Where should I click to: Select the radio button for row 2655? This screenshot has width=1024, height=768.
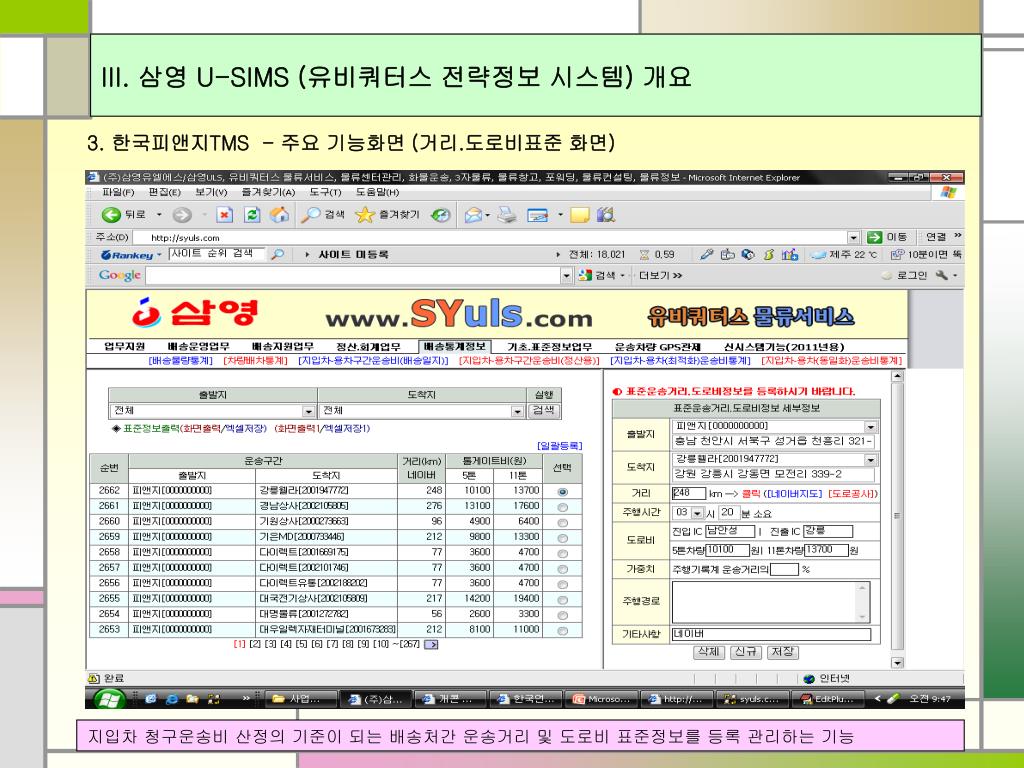[562, 600]
